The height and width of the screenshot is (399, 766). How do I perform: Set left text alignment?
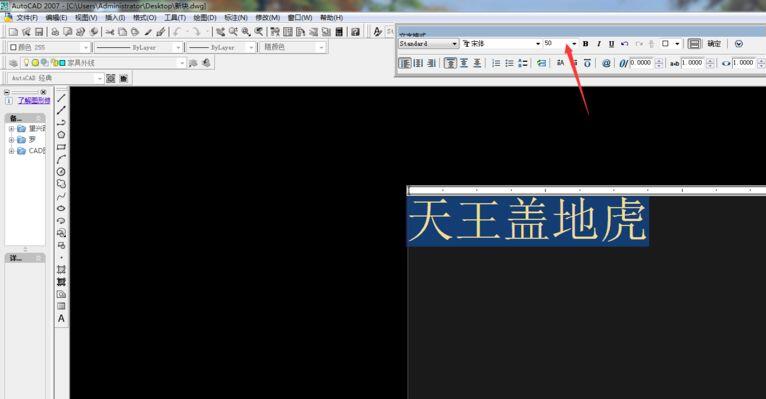coord(405,63)
